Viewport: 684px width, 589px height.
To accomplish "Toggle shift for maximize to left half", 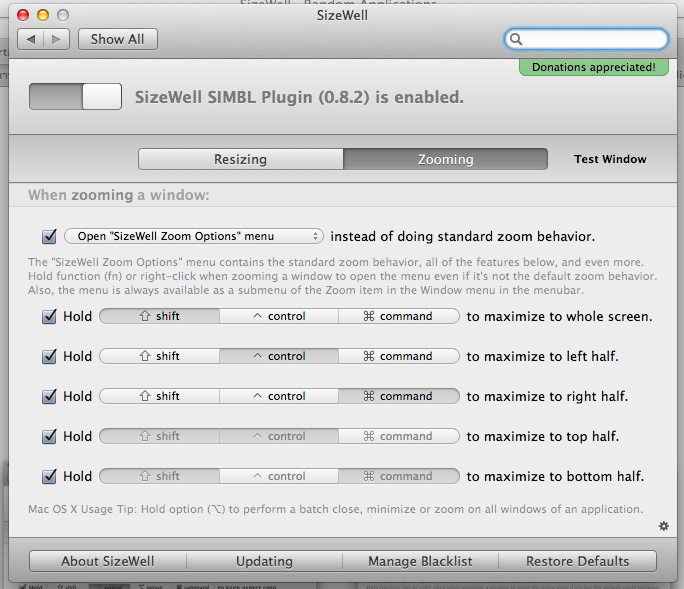I will pos(160,356).
